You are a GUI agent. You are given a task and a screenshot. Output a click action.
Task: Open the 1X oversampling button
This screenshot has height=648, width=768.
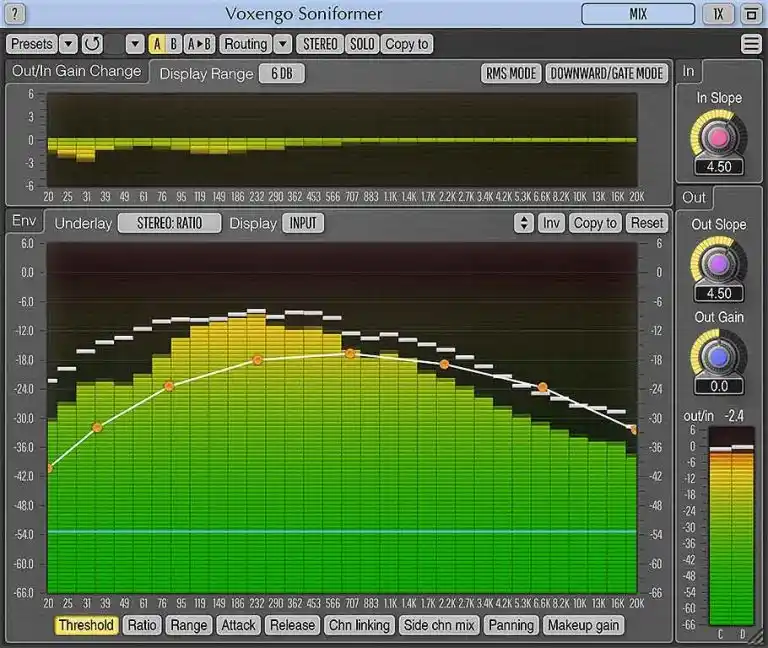719,14
